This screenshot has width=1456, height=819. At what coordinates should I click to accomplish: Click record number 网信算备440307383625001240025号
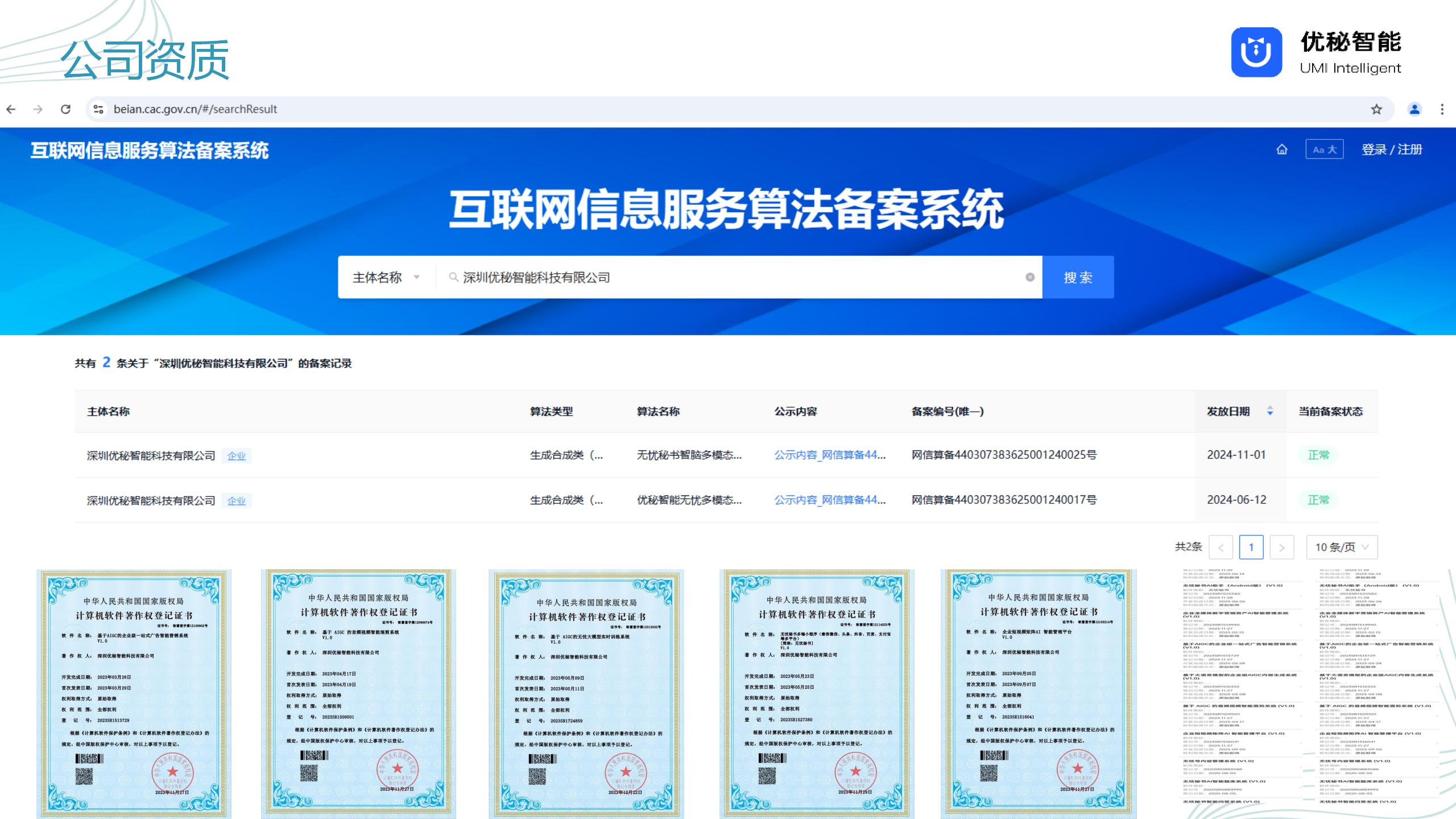(x=1004, y=455)
